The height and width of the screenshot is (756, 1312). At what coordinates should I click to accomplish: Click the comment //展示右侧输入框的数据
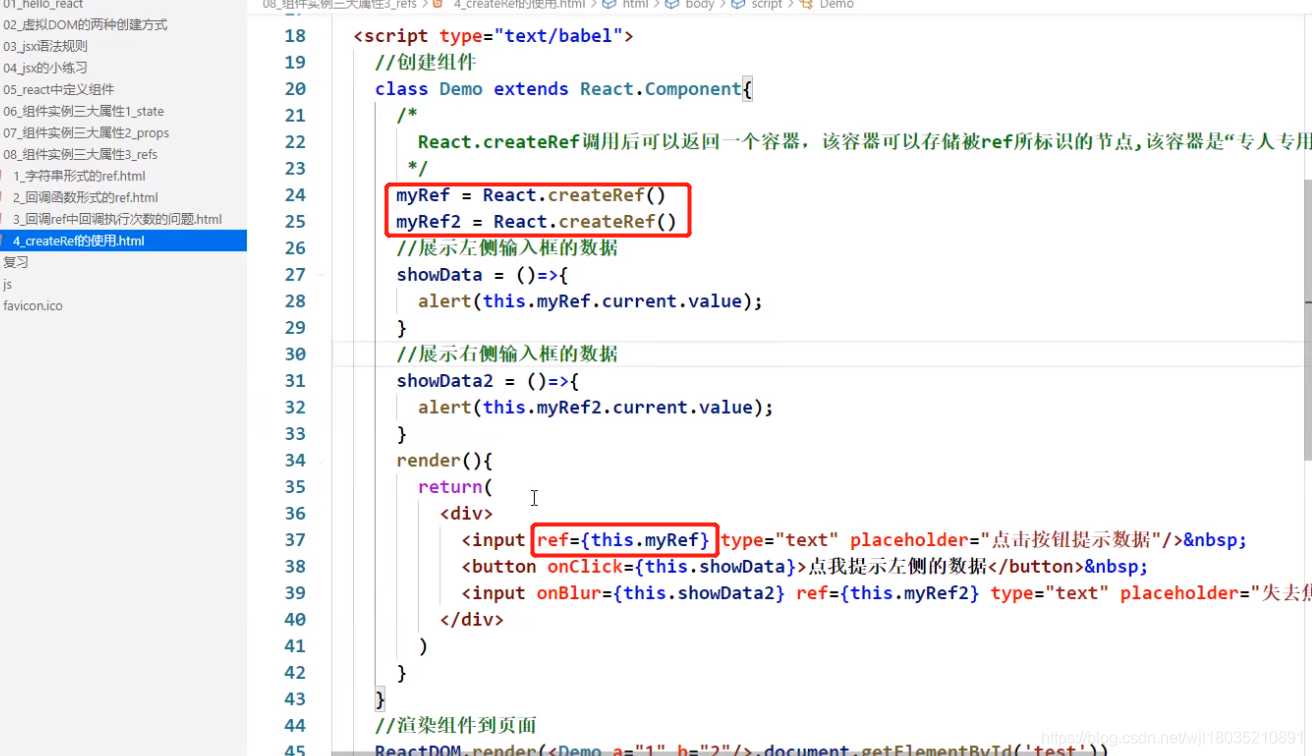[x=507, y=354]
